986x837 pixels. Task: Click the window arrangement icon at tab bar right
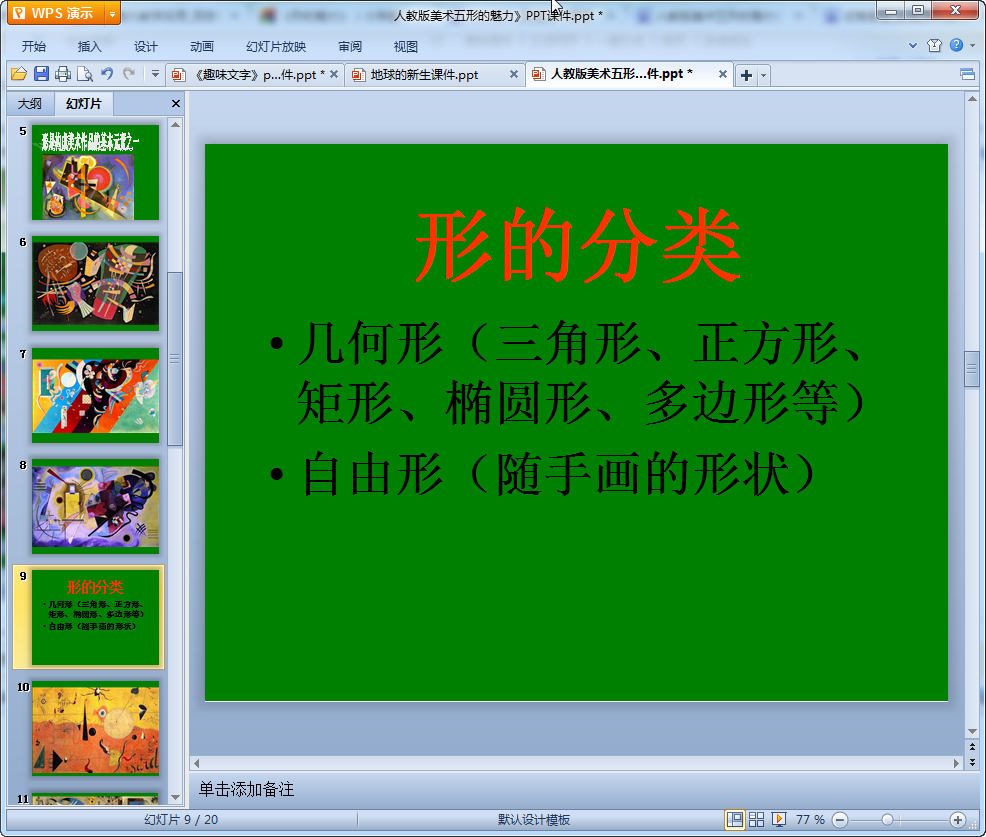(x=967, y=75)
